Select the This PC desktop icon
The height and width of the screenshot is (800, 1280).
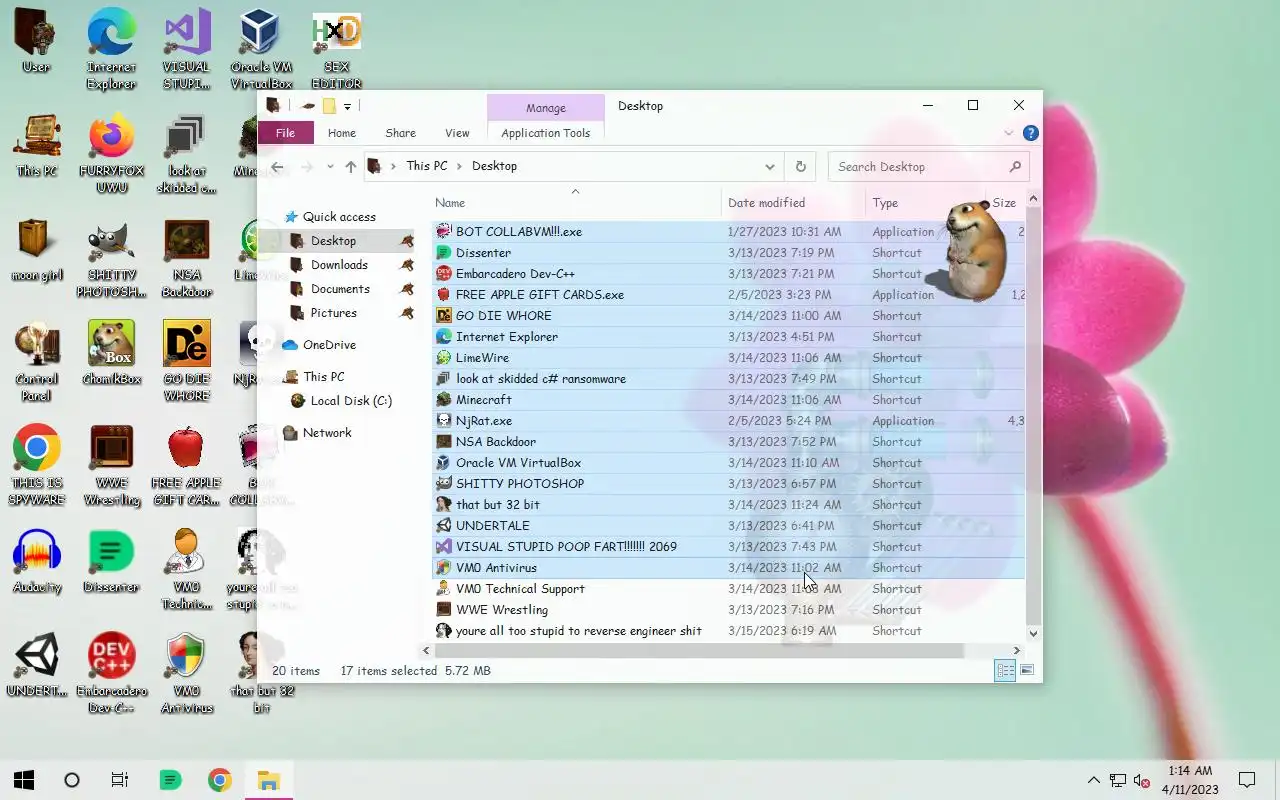(36, 146)
